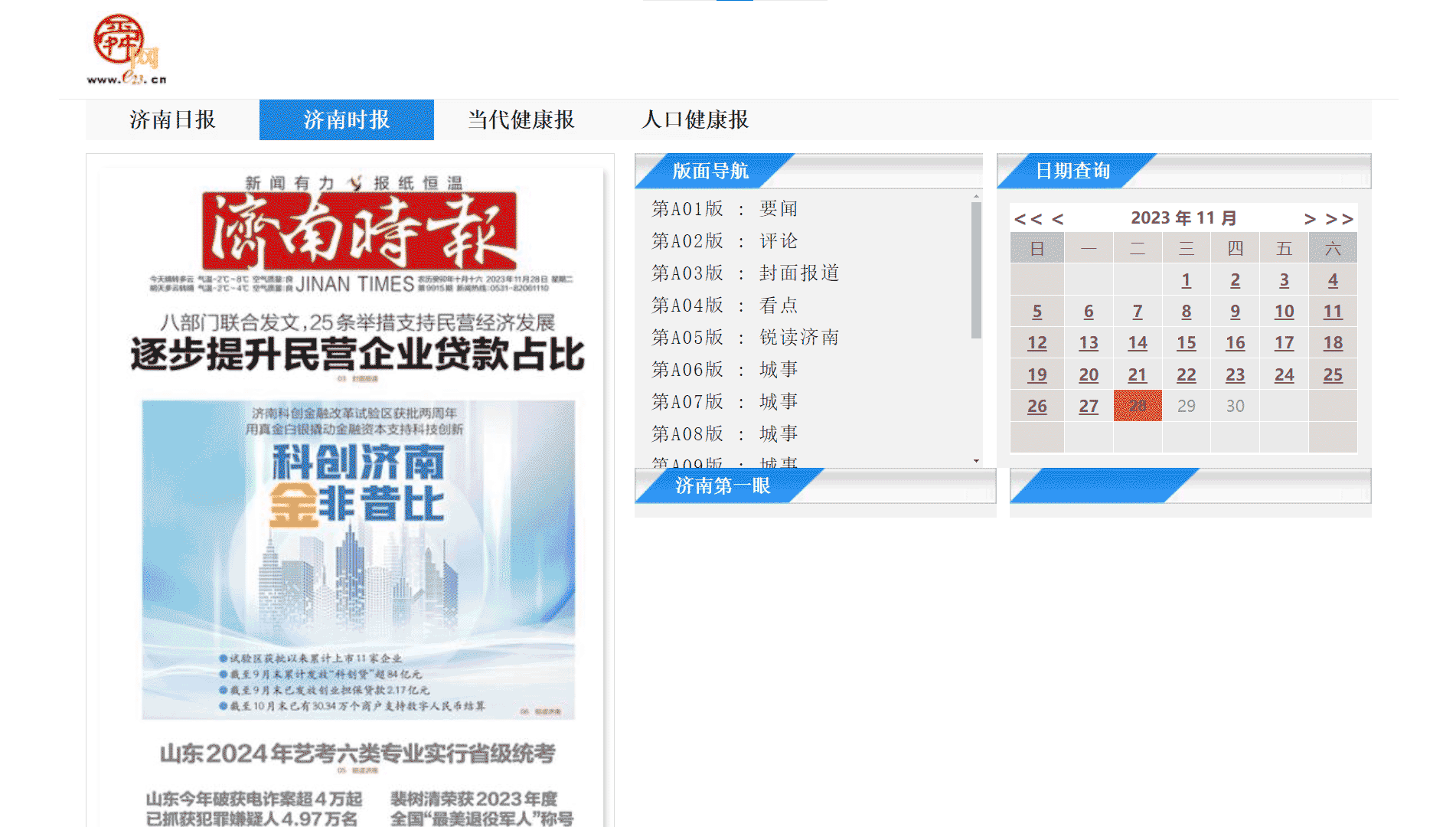1456x827 pixels.
Task: Select November 10 in calendar
Action: point(1284,312)
